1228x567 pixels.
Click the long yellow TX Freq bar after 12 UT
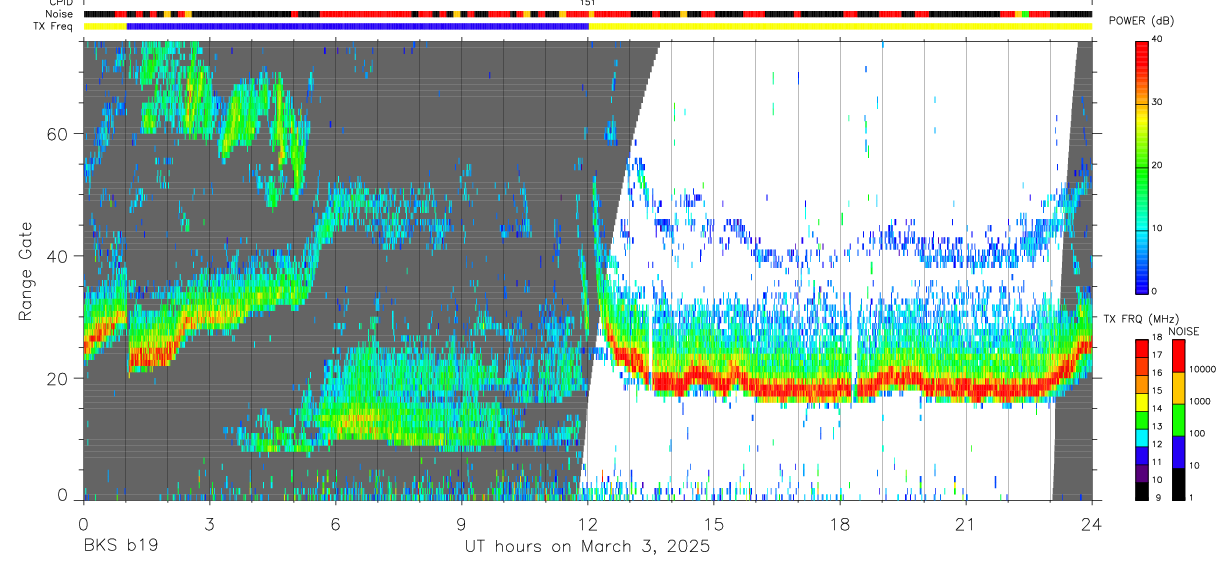click(x=840, y=26)
